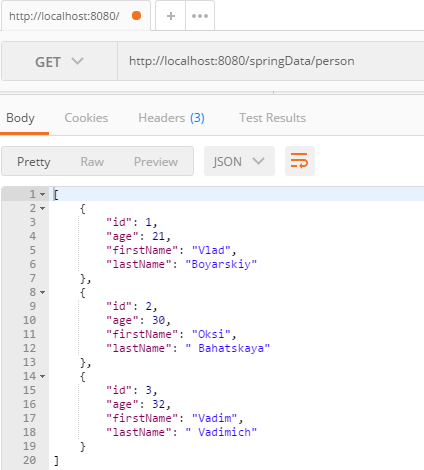Collapse the first person object at line 2
Image resolution: width=424 pixels, height=470 pixels.
(42, 208)
